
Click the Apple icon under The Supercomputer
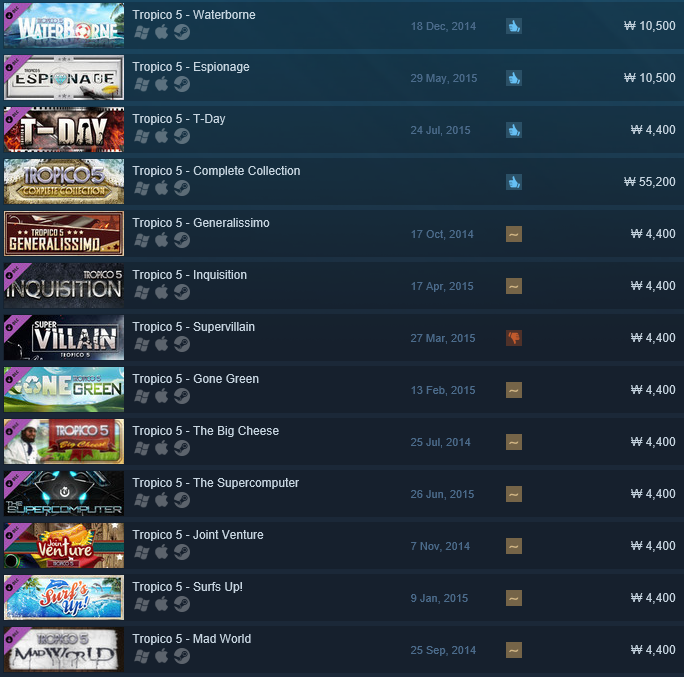click(162, 500)
